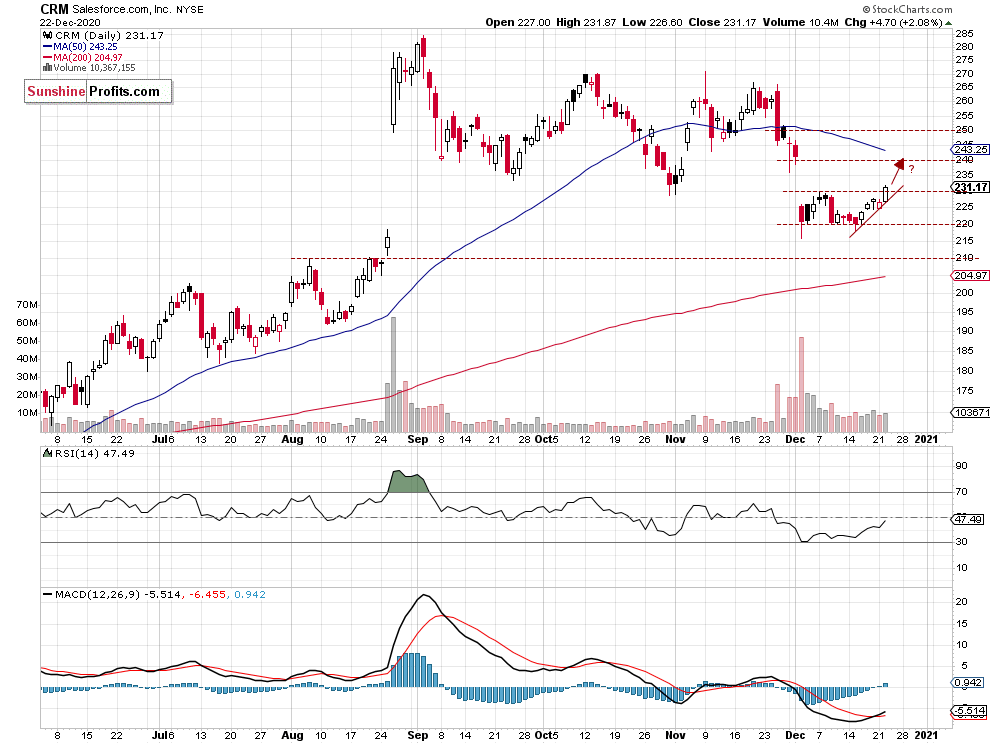The height and width of the screenshot is (744, 990).
Task: Click the Close 231.17 value in header
Action: point(722,22)
